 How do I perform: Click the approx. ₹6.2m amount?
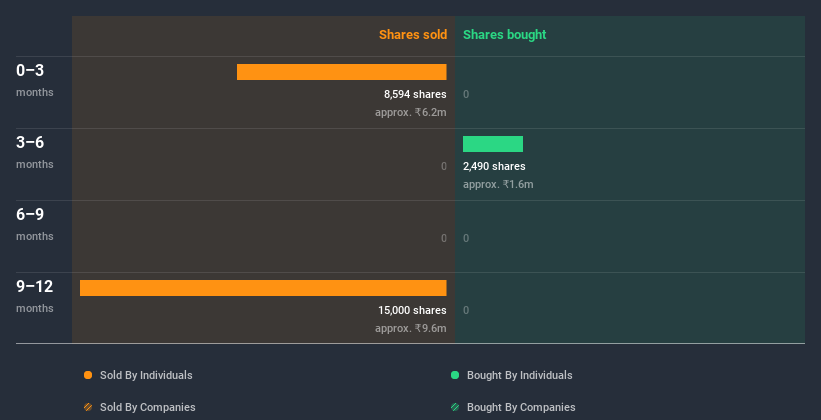pyautogui.click(x=410, y=112)
